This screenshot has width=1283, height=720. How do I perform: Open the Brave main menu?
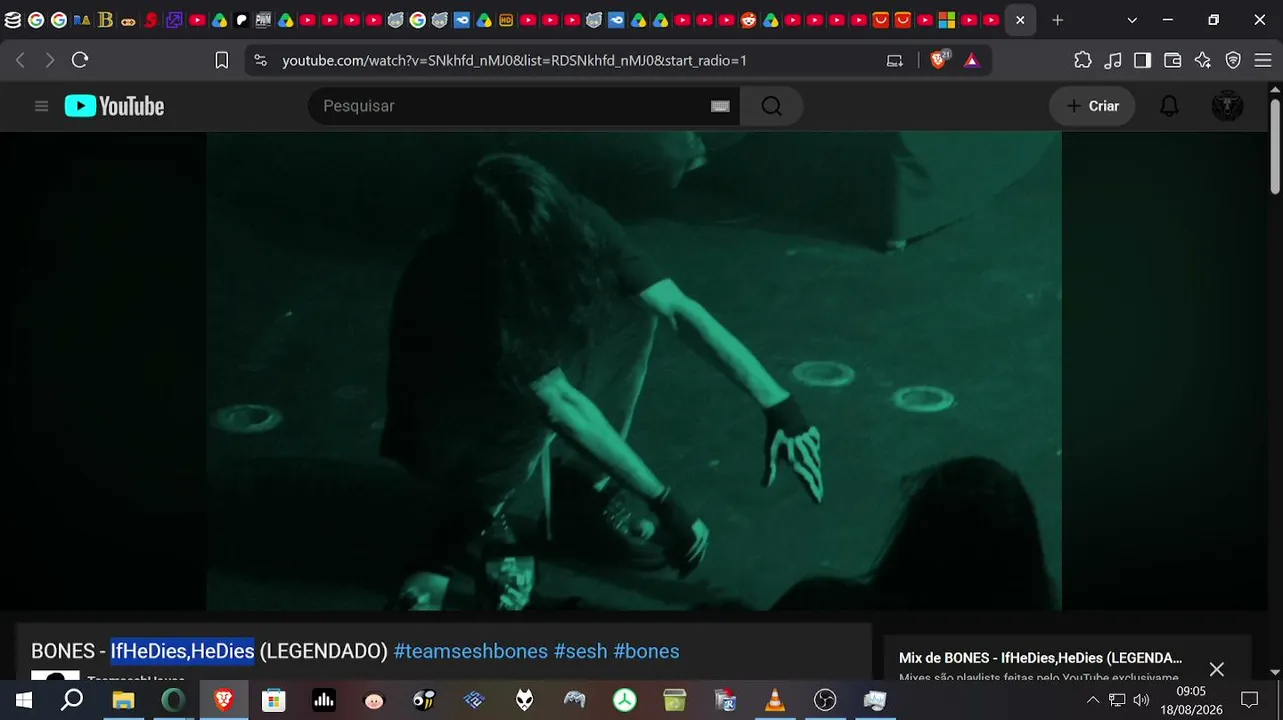point(1262,60)
